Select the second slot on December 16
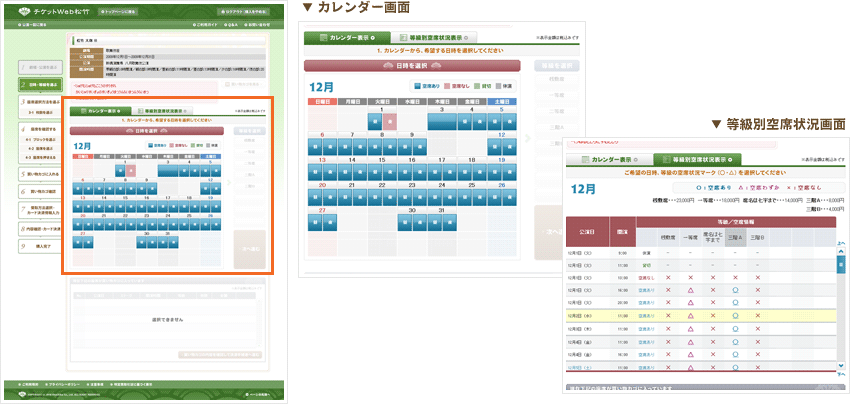The height and width of the screenshot is (404, 850). coord(420,172)
